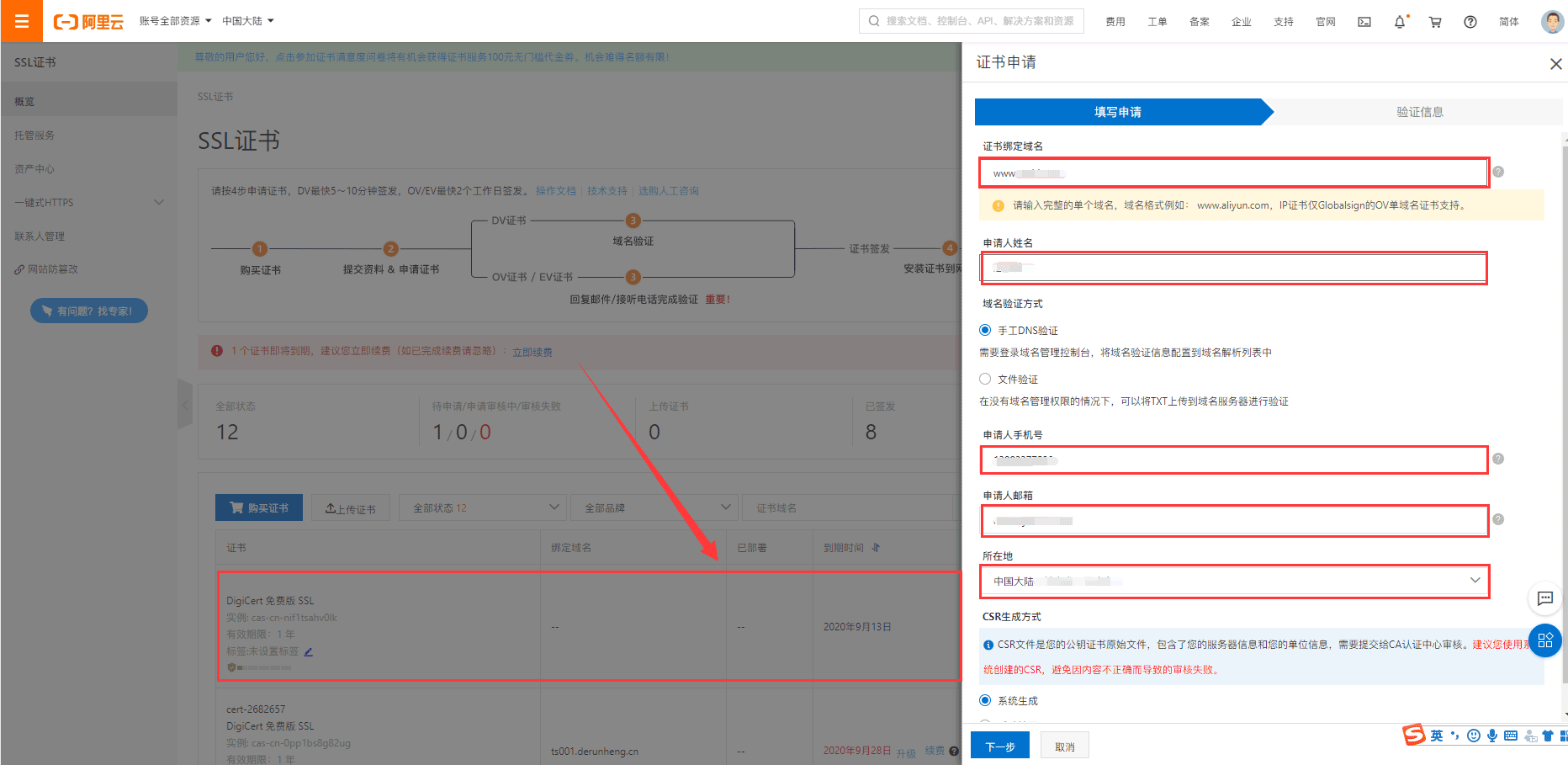Click Sogou microphone voice input icon
The image size is (1568, 765).
(1492, 736)
